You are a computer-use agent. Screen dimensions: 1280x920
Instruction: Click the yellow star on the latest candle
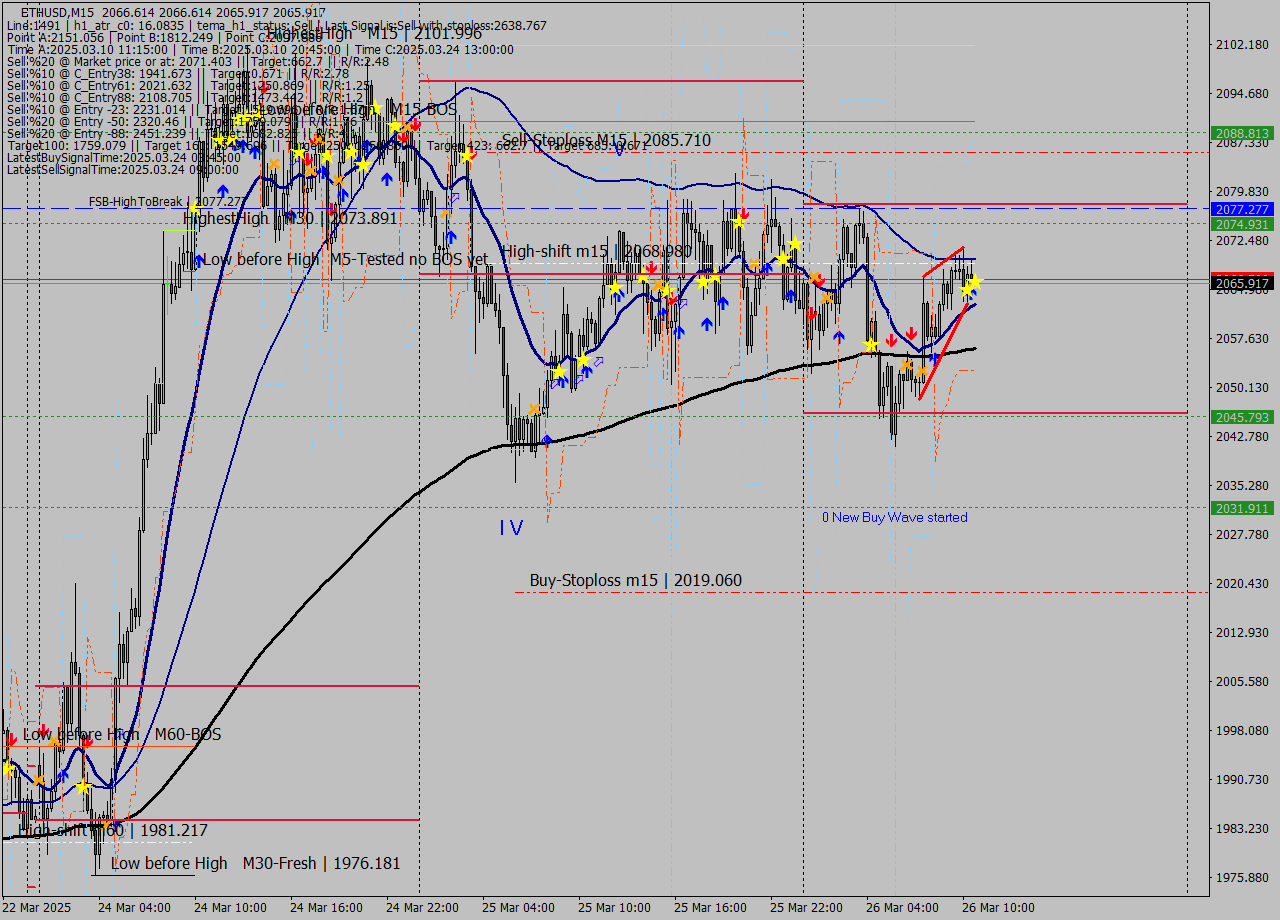tap(974, 283)
